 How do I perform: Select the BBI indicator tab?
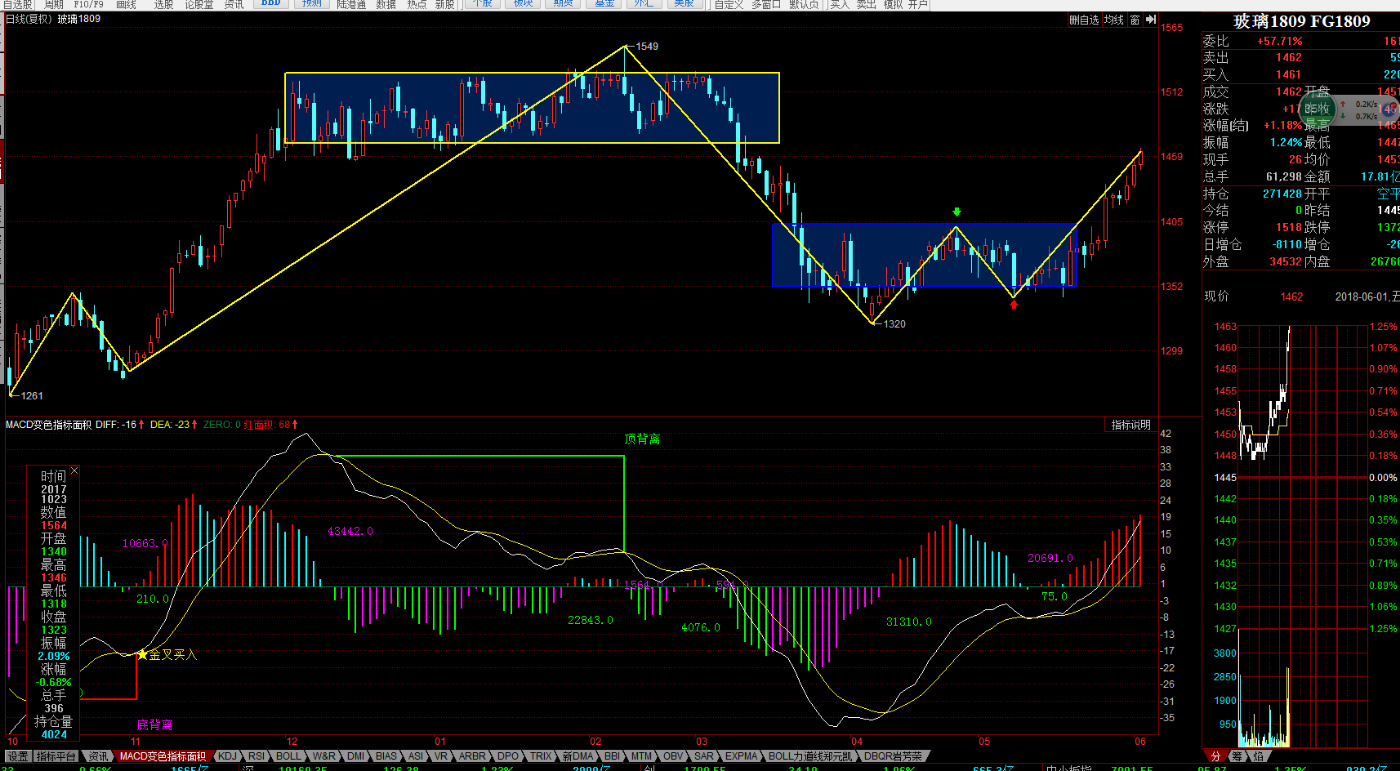[x=612, y=756]
